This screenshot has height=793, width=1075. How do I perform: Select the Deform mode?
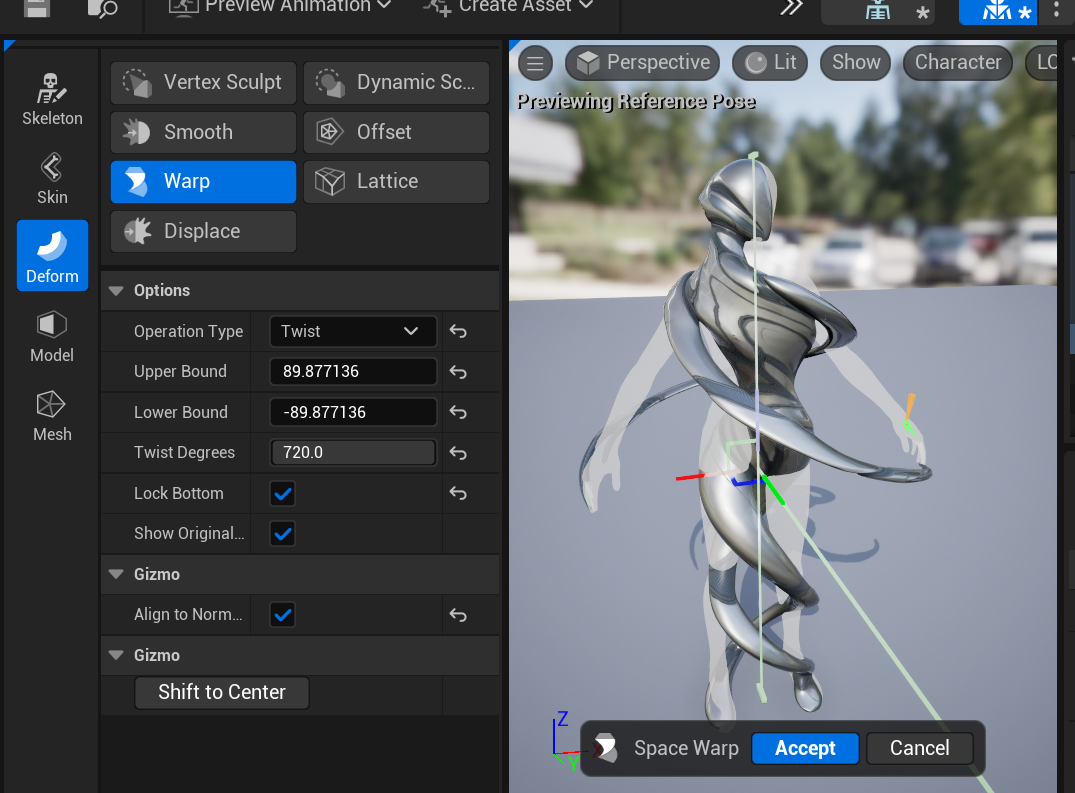(x=52, y=256)
